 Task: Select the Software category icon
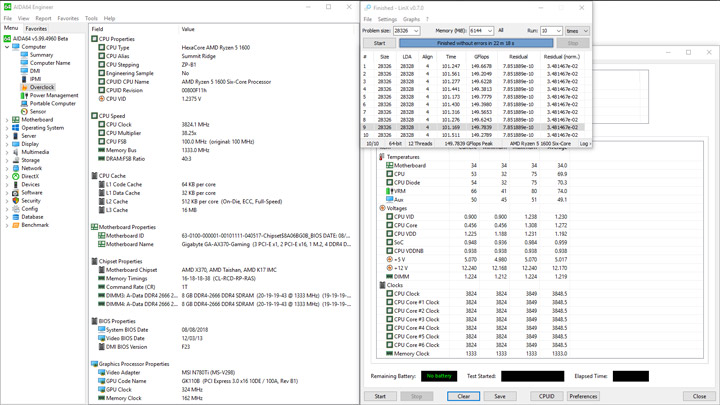pyautogui.click(x=16, y=192)
